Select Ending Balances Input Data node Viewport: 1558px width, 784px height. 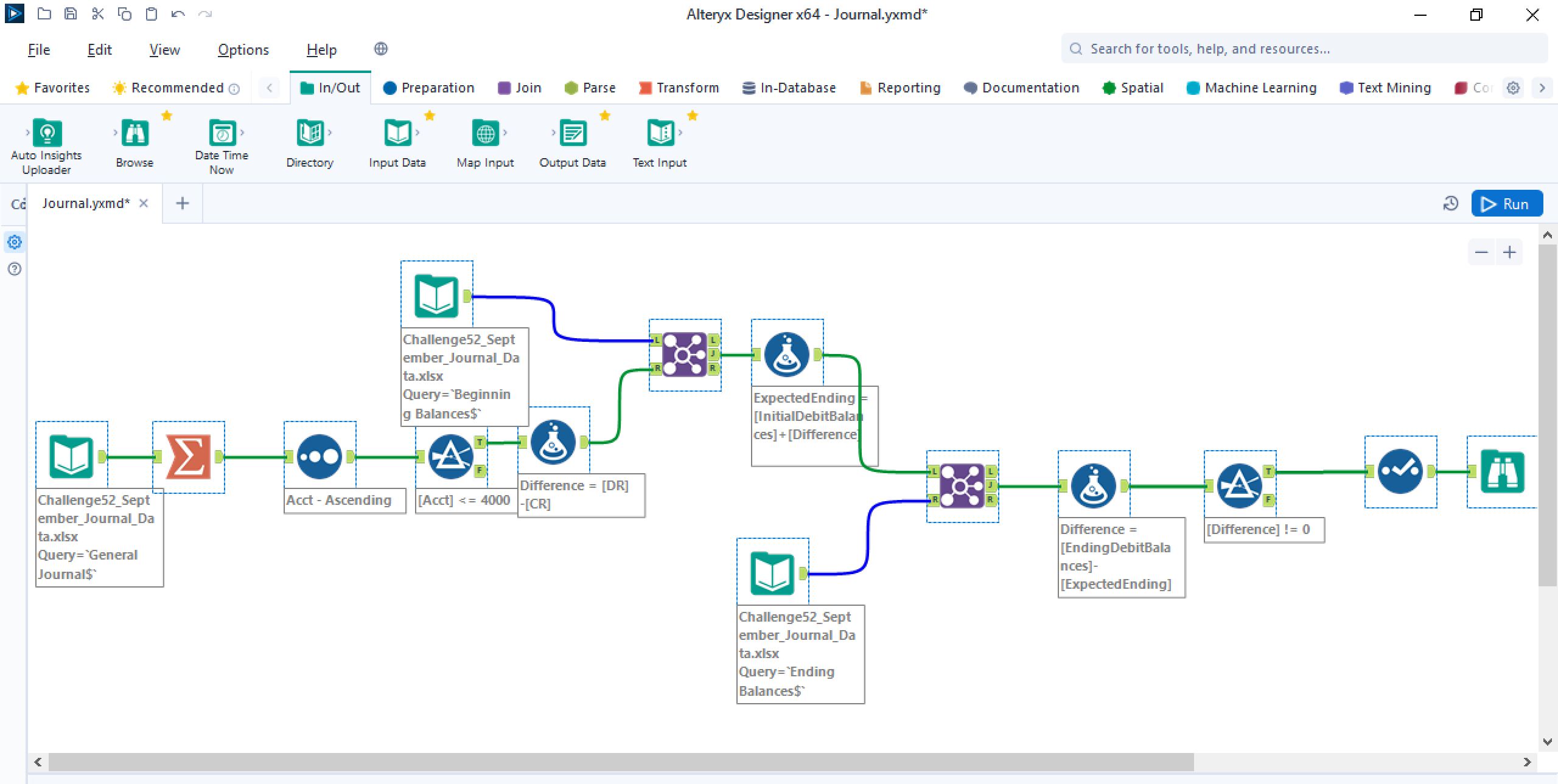[x=772, y=574]
